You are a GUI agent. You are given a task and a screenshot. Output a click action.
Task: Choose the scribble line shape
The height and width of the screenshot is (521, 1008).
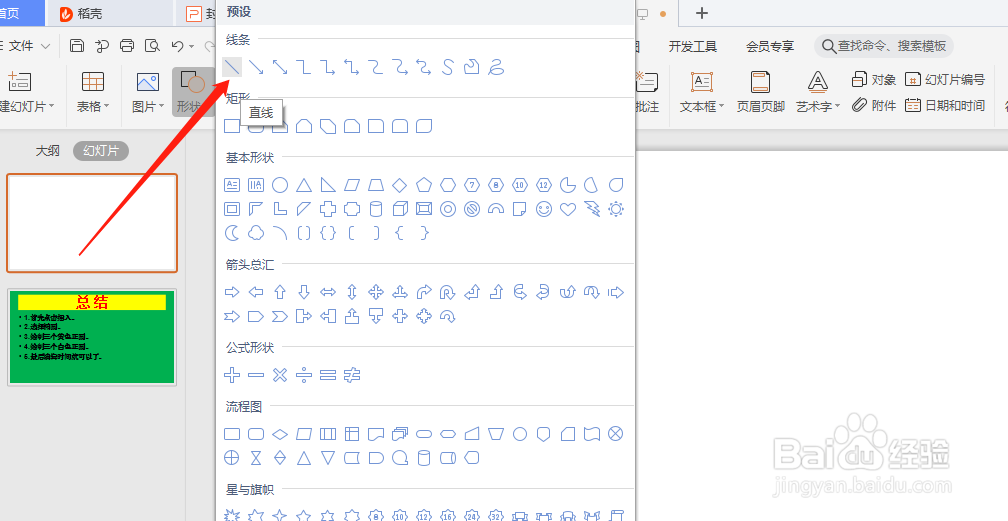click(x=495, y=66)
